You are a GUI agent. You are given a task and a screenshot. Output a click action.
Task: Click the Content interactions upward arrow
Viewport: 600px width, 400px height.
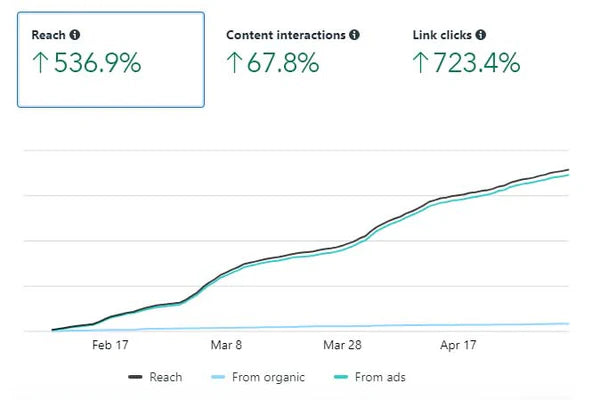pos(234,64)
